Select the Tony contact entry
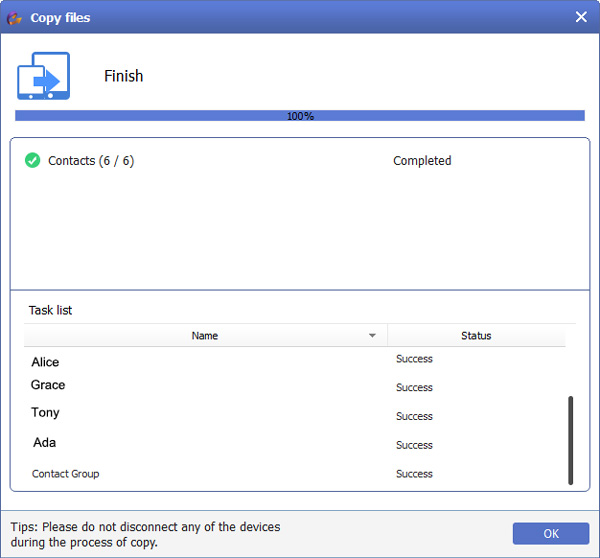Screen dimensions: 600x558 [x=45, y=412]
